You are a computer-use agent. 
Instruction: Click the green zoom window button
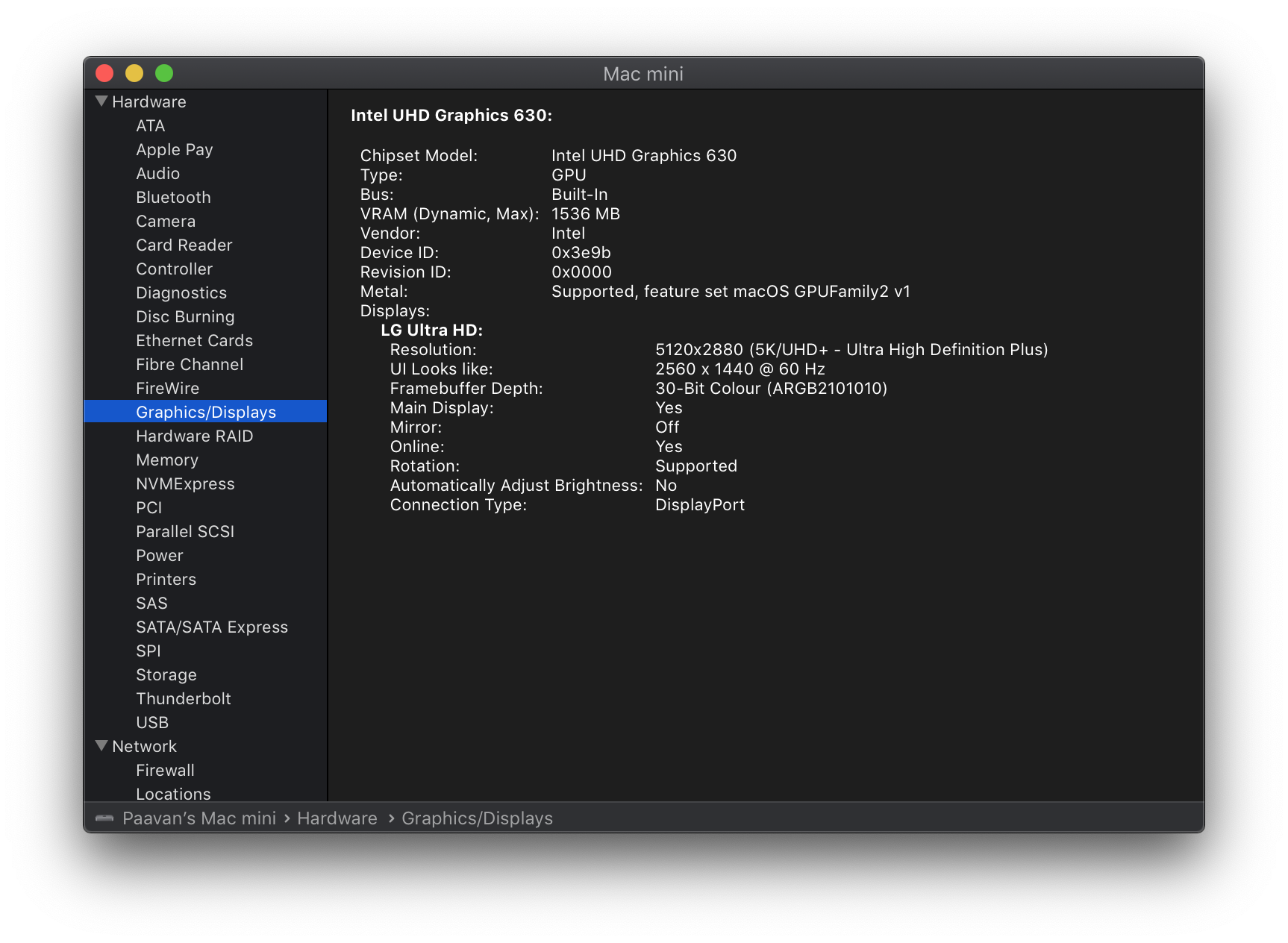(164, 73)
